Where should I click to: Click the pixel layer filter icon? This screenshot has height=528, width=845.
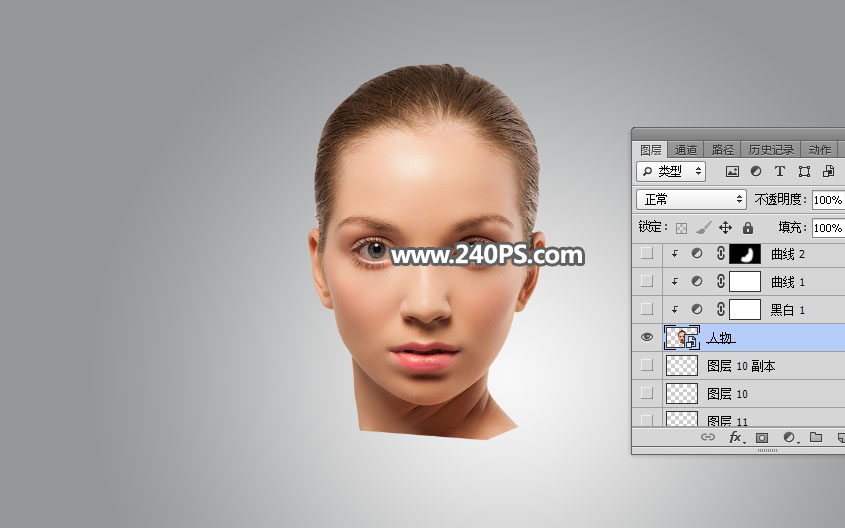732,172
